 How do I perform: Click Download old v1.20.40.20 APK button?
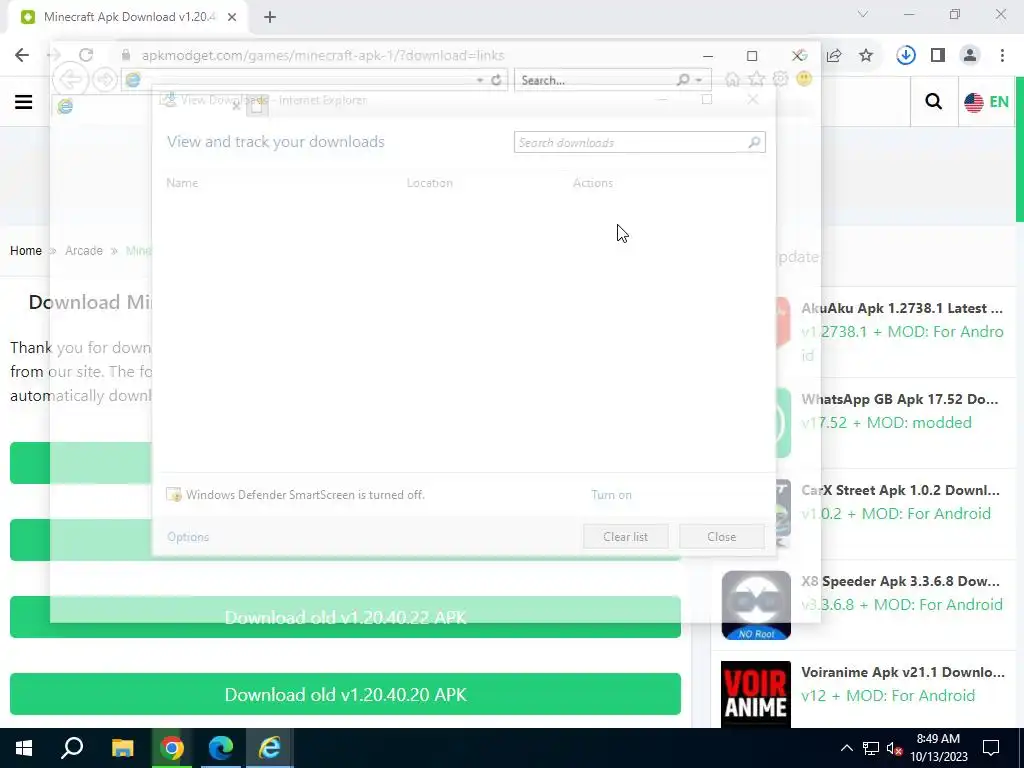345,694
